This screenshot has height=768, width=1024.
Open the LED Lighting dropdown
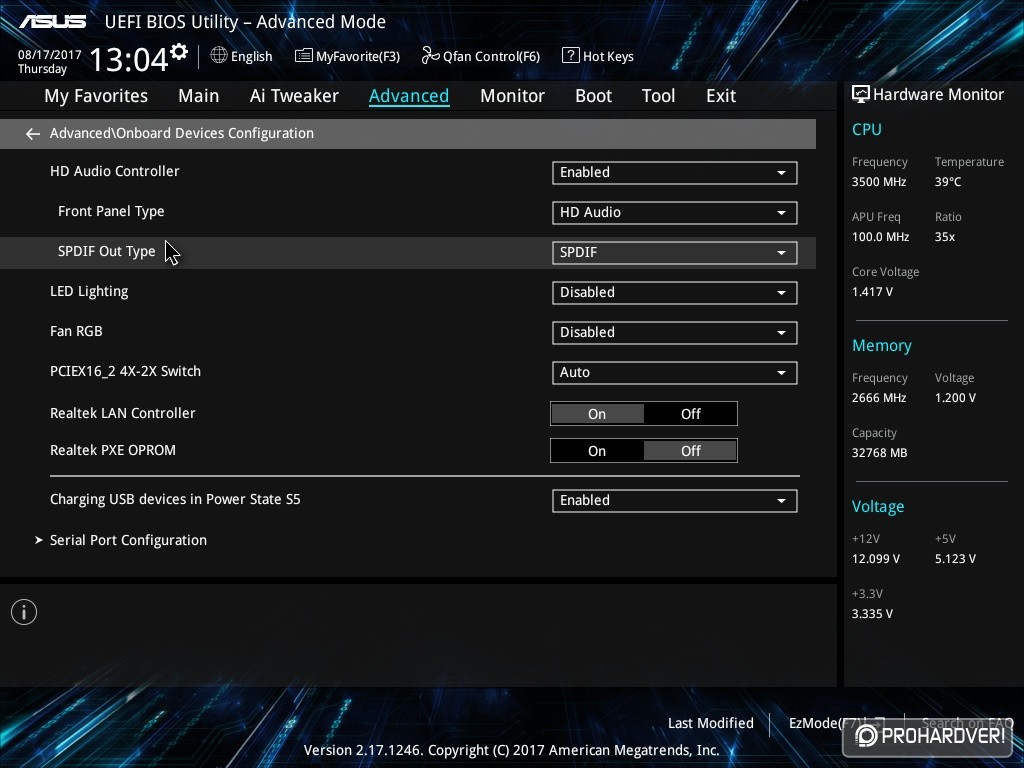tap(675, 293)
